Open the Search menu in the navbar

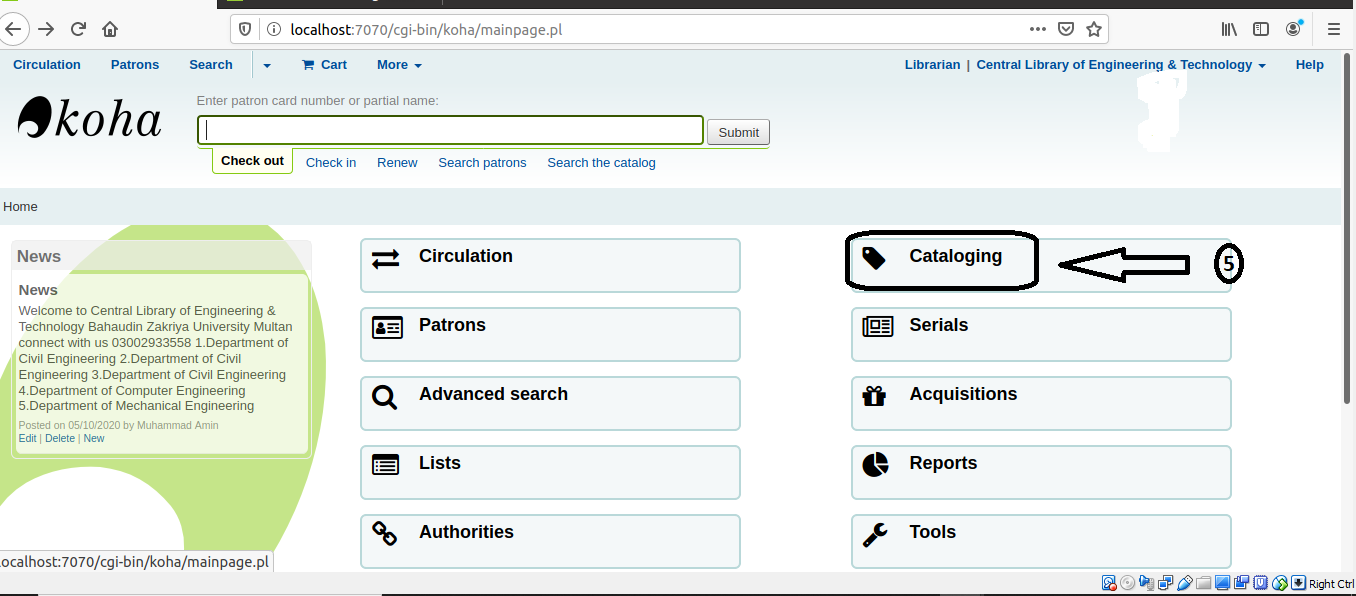(x=210, y=65)
